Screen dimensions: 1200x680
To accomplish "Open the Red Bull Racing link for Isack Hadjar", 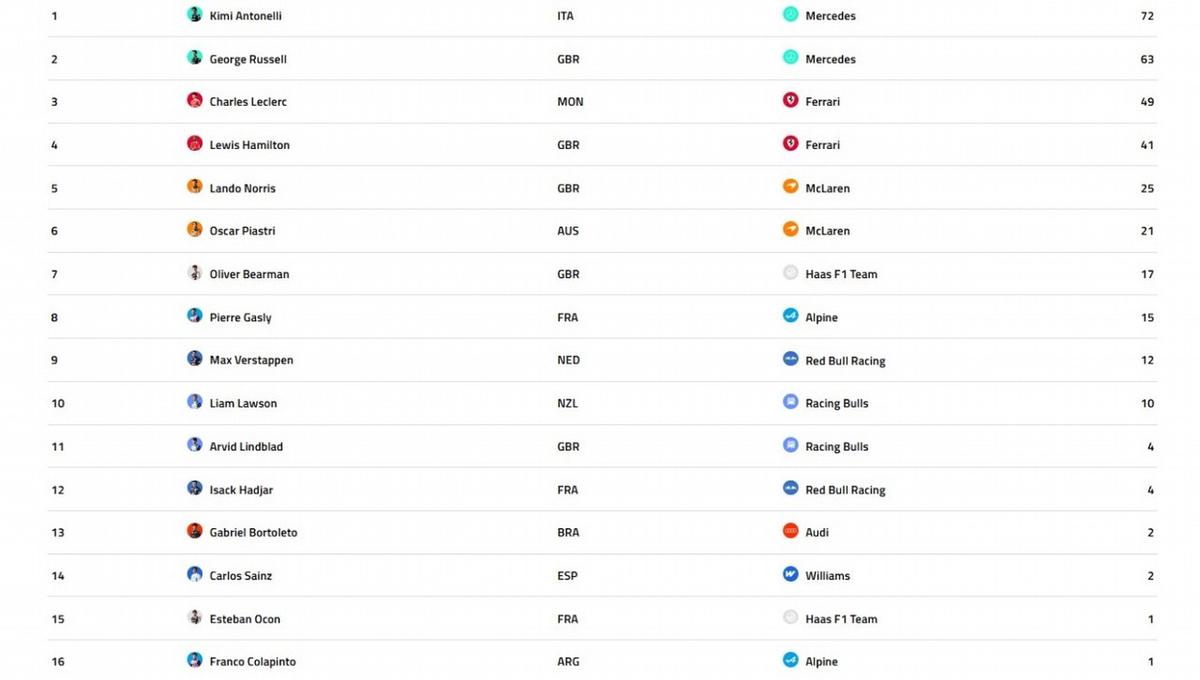I will click(845, 490).
